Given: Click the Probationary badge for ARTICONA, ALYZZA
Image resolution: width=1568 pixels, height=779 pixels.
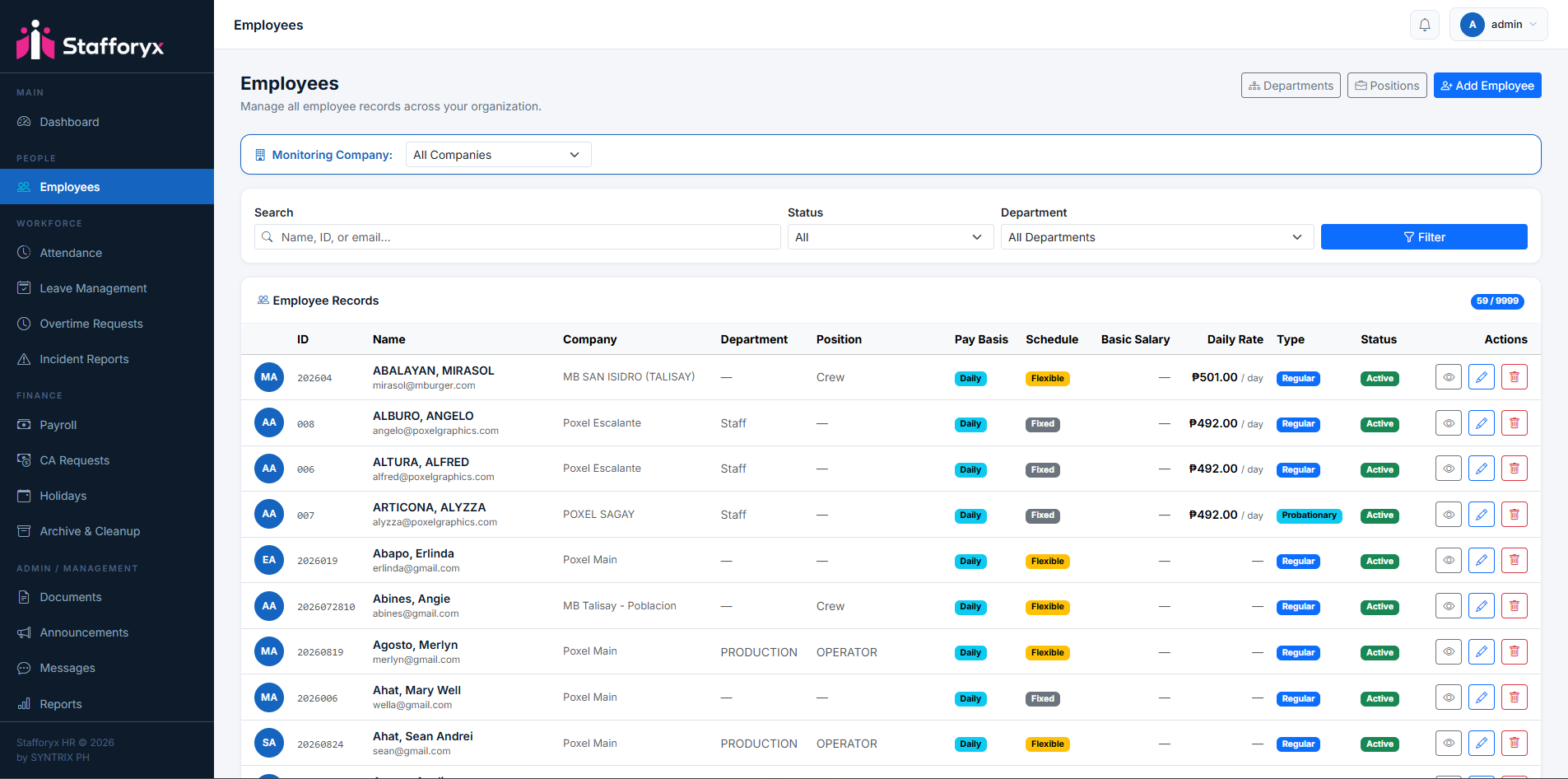Looking at the screenshot, I should [1309, 515].
